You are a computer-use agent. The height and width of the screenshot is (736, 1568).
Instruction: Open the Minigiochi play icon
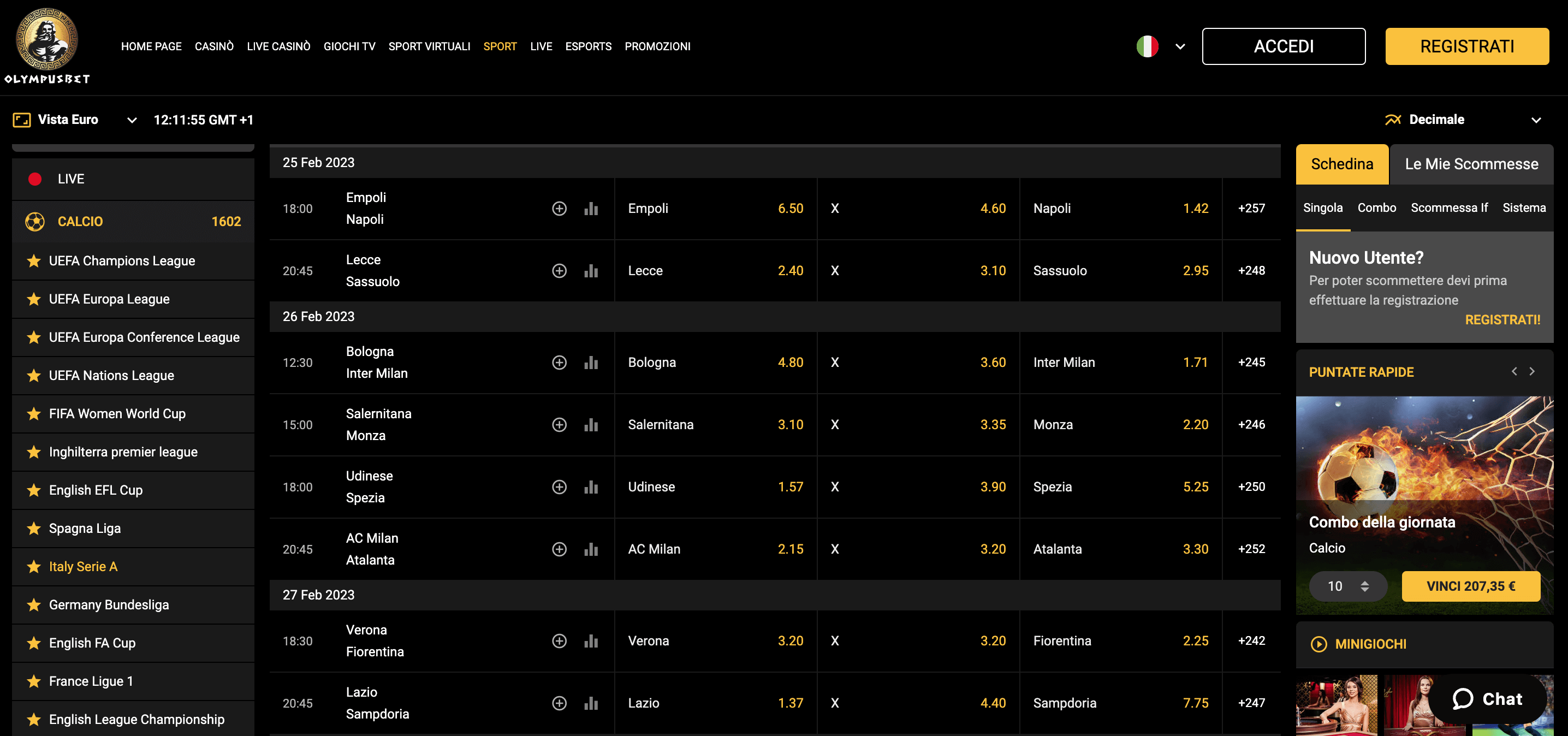[1319, 644]
